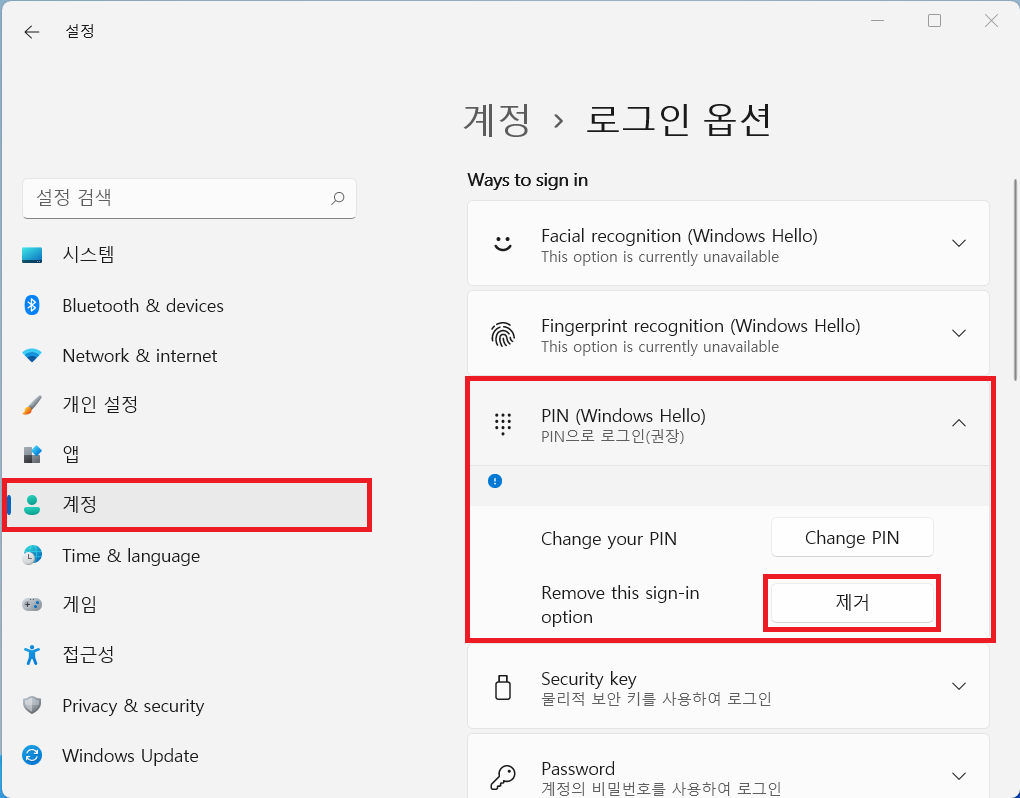This screenshot has width=1020, height=798.
Task: Click the Facial recognition (Windows Hello) title
Action: [679, 235]
